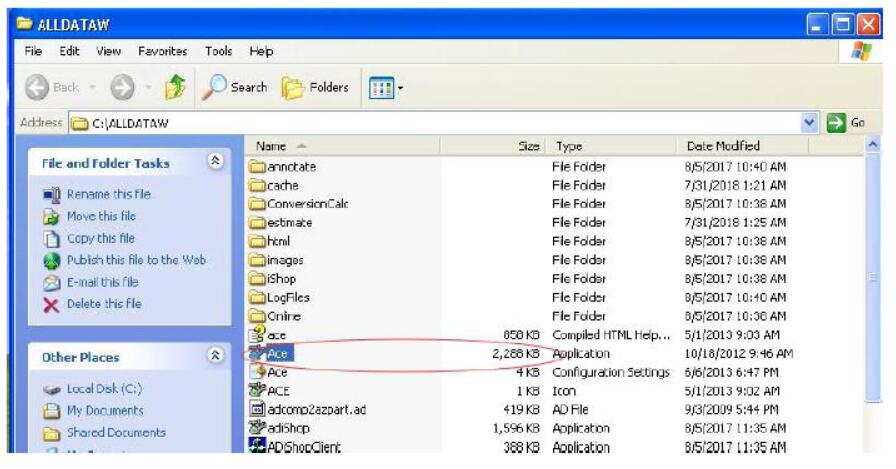Open the Favorites menu
This screenshot has height=469, width=896.
(162, 51)
